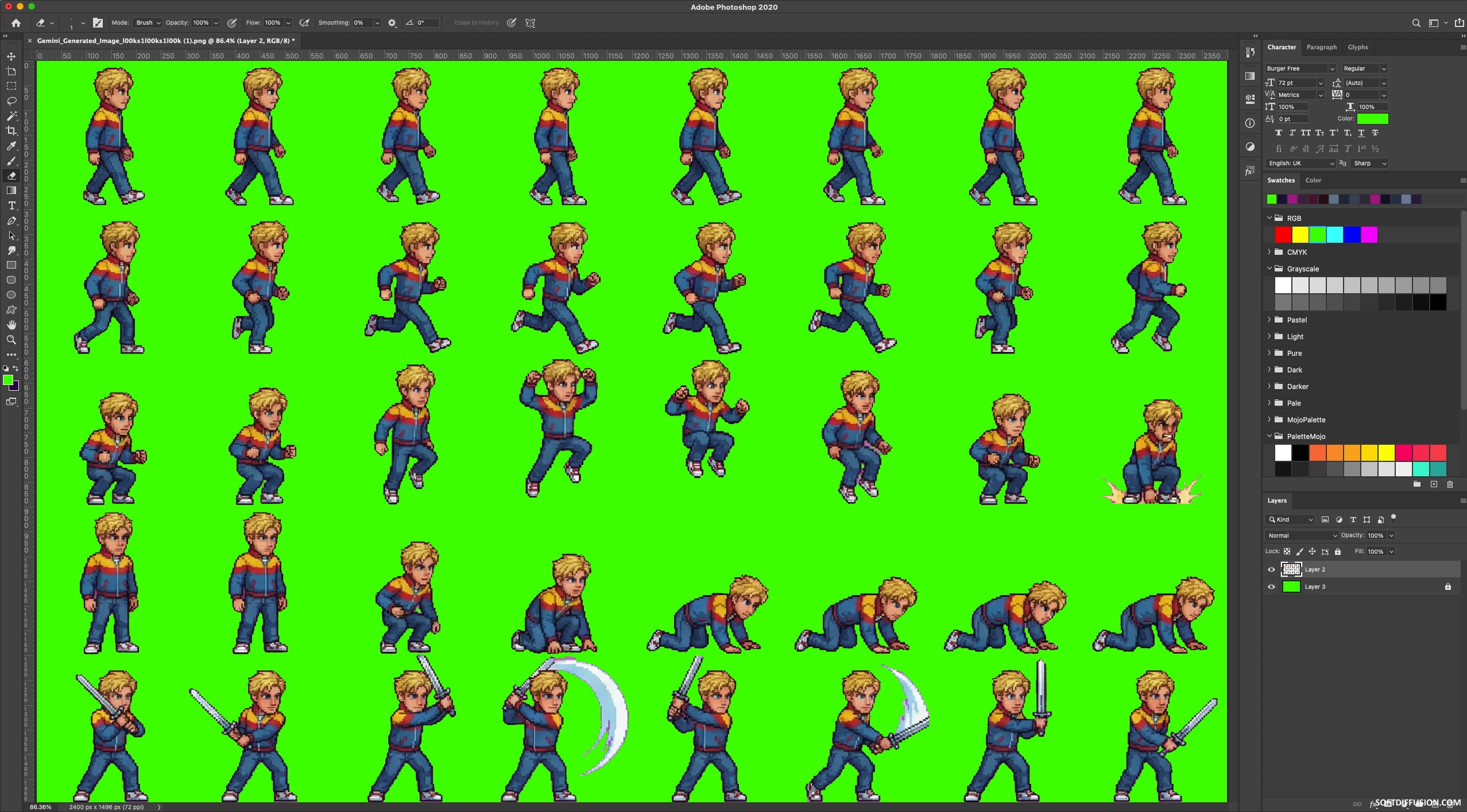1467x812 pixels.
Task: Hide Layer 2 visibility eye
Action: [x=1271, y=569]
